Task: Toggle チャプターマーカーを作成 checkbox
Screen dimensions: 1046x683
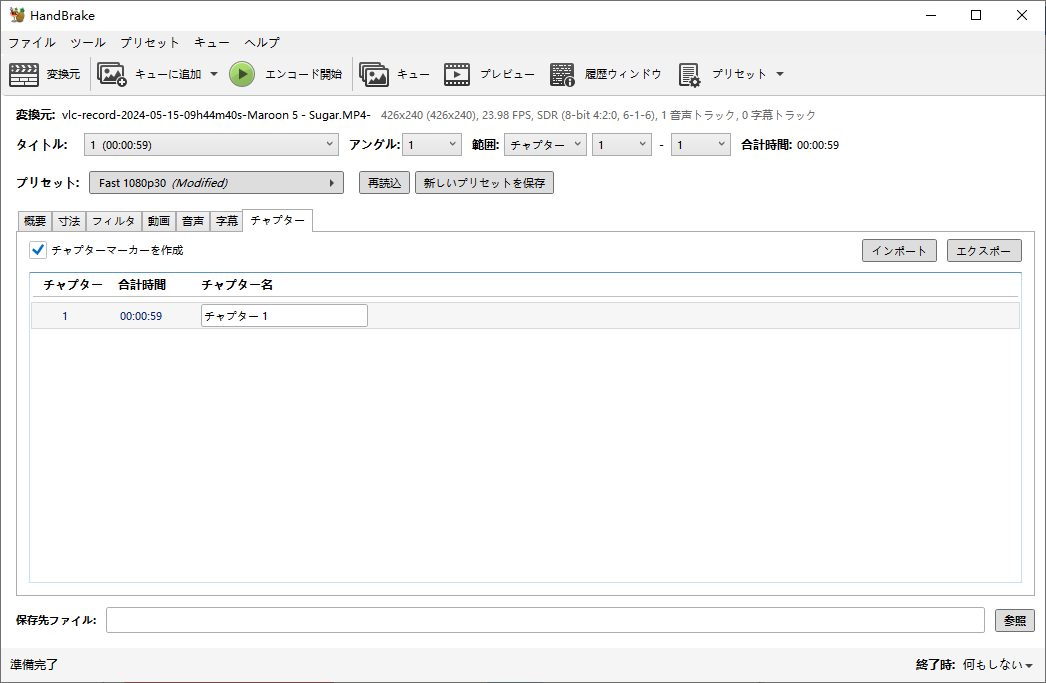Action: point(39,250)
